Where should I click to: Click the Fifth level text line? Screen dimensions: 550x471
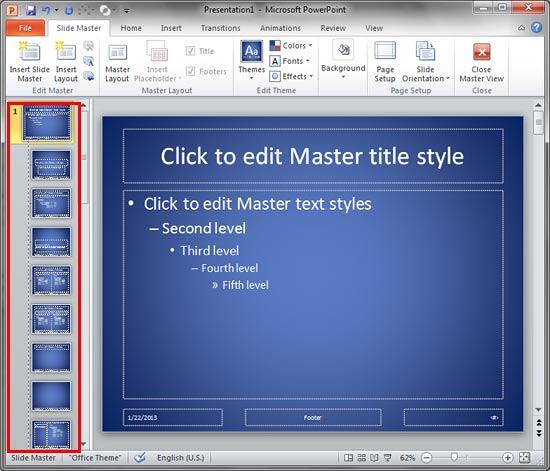tap(245, 285)
